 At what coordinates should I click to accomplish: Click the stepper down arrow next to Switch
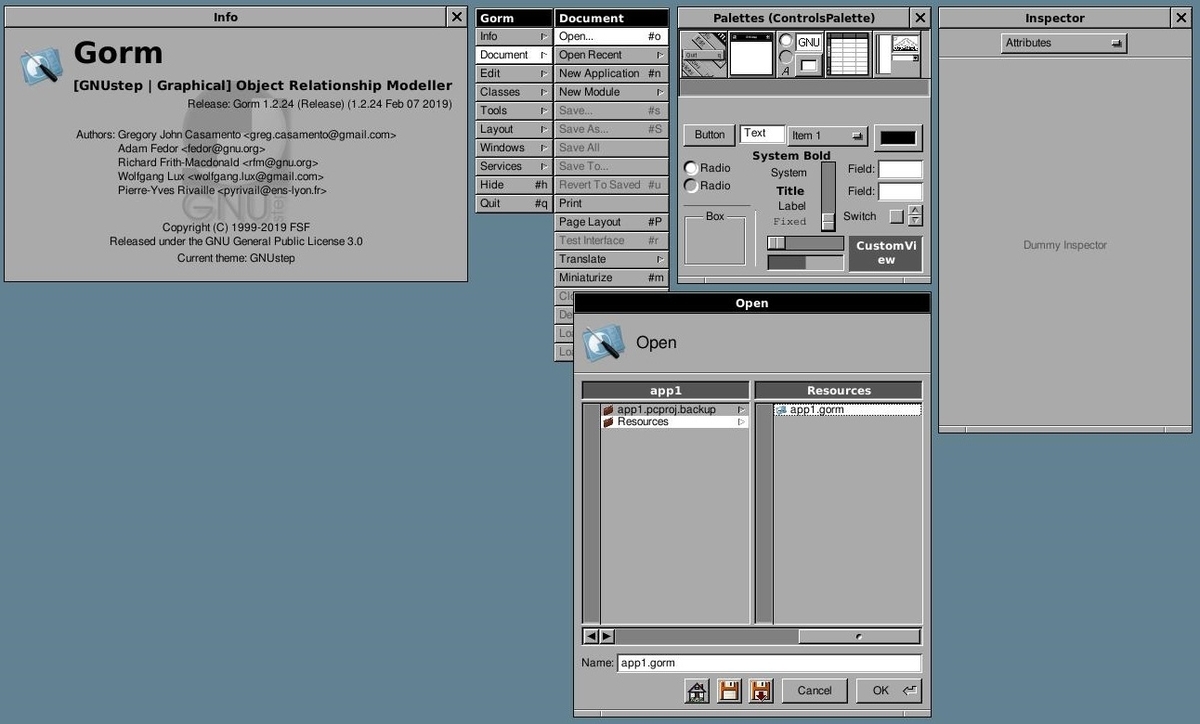(915, 221)
